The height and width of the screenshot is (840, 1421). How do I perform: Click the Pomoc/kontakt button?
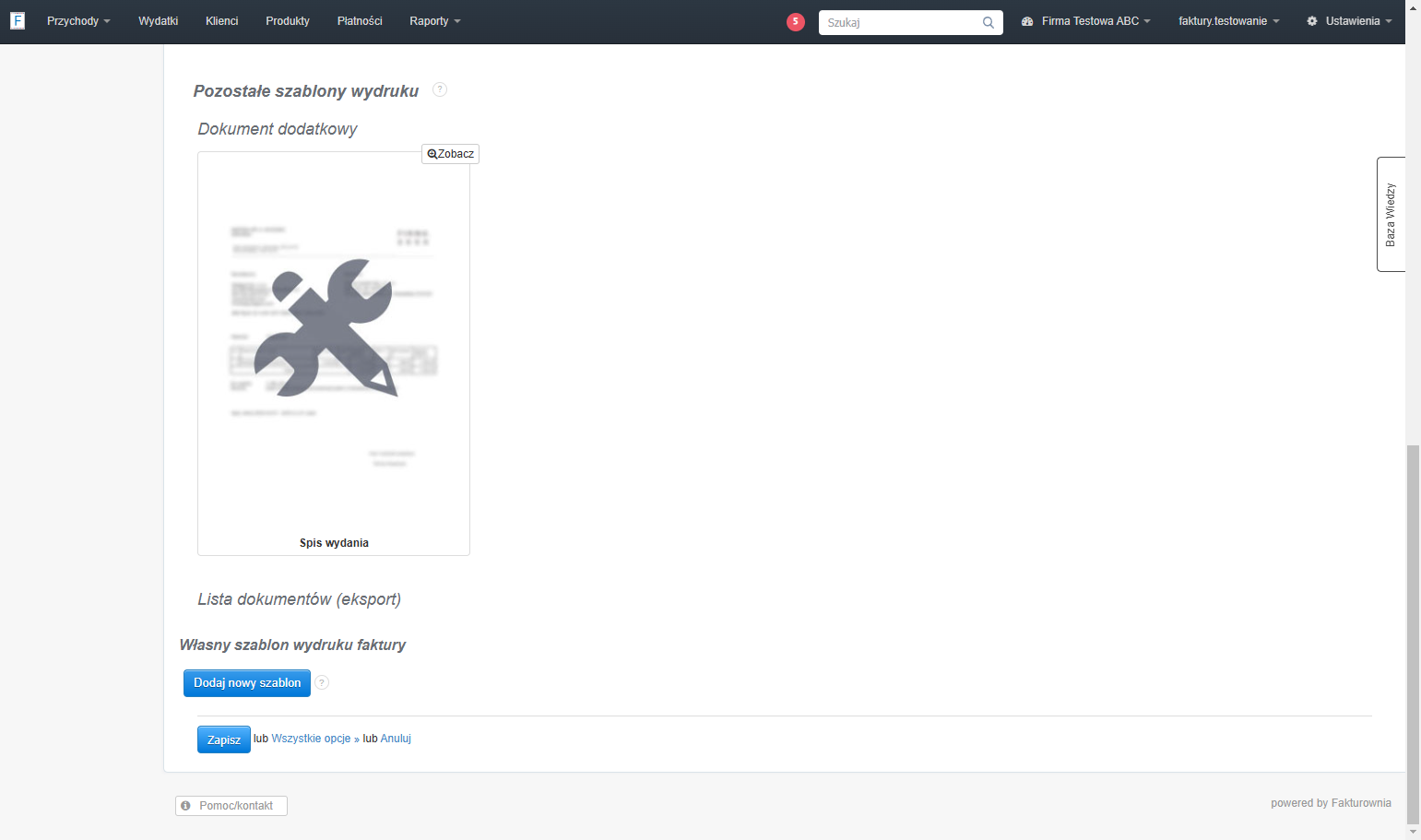pos(231,806)
